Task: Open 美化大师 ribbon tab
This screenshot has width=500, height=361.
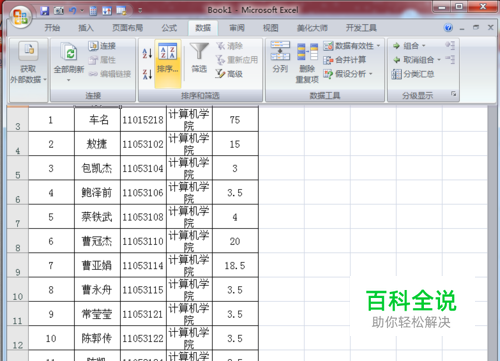Action: tap(312, 28)
